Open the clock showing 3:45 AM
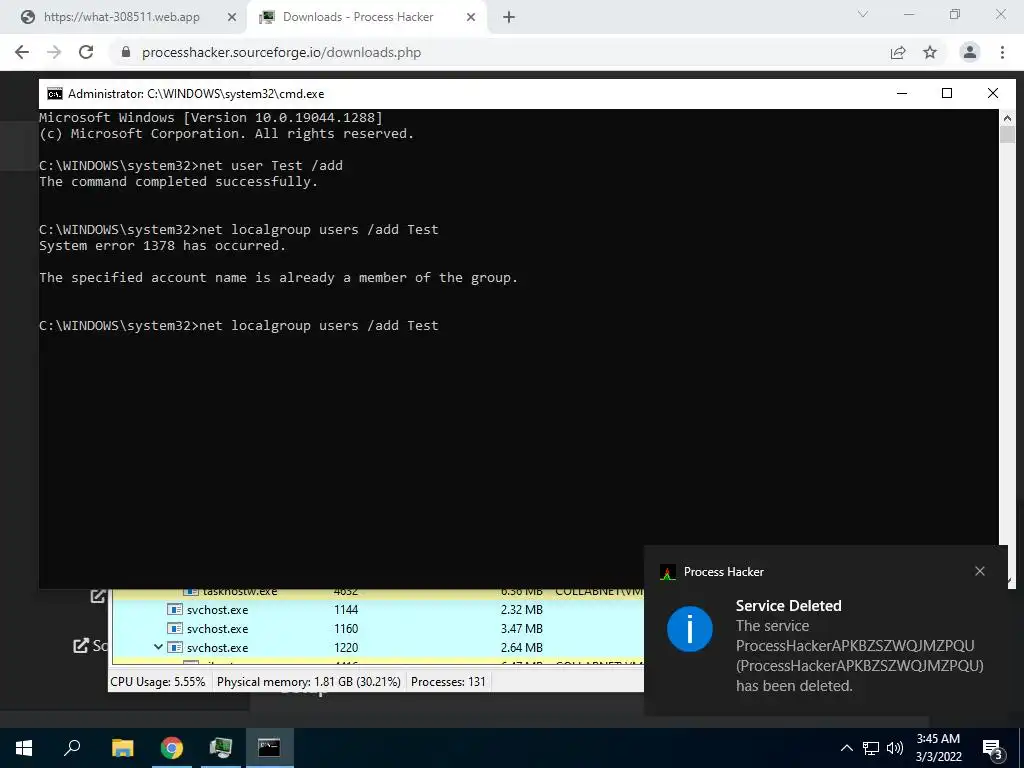Image resolution: width=1024 pixels, height=768 pixels. (938, 748)
